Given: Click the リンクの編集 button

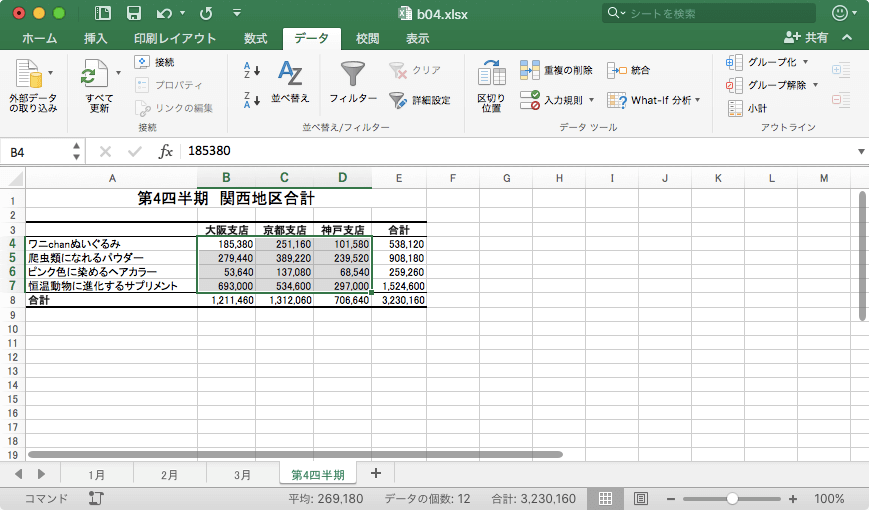Looking at the screenshot, I should (x=174, y=108).
